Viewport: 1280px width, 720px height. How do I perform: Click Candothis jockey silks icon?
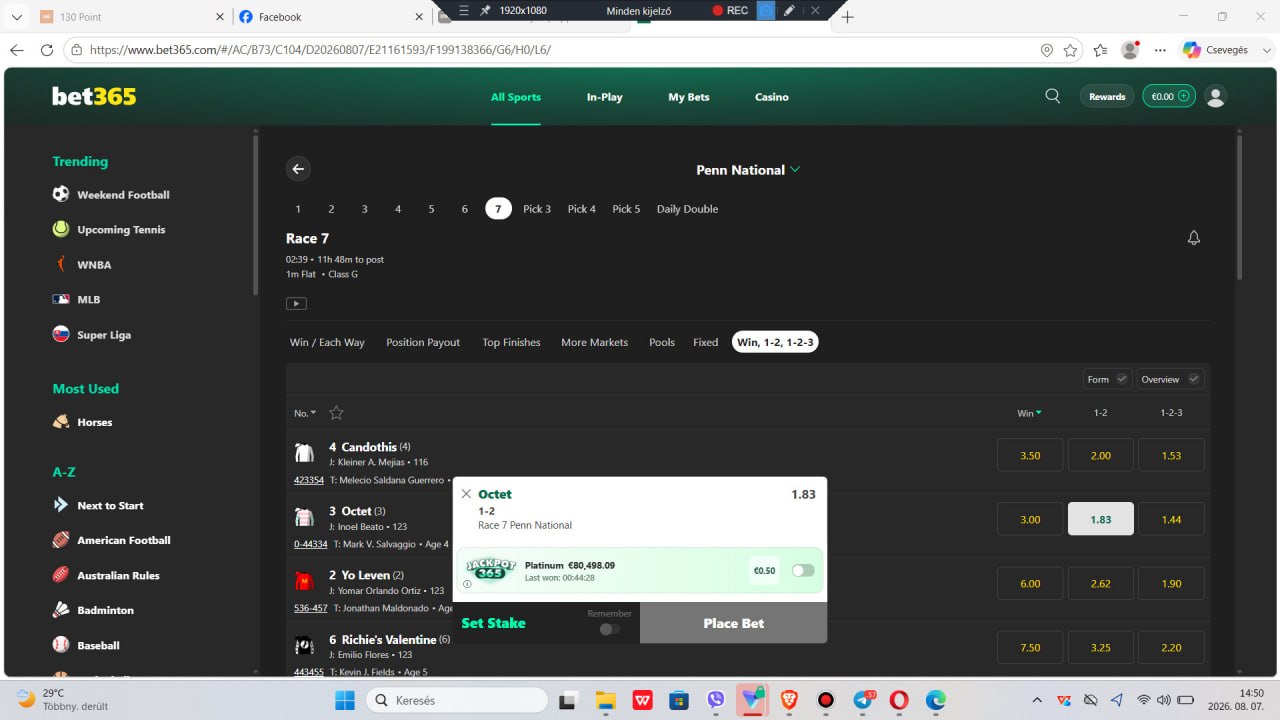click(304, 453)
